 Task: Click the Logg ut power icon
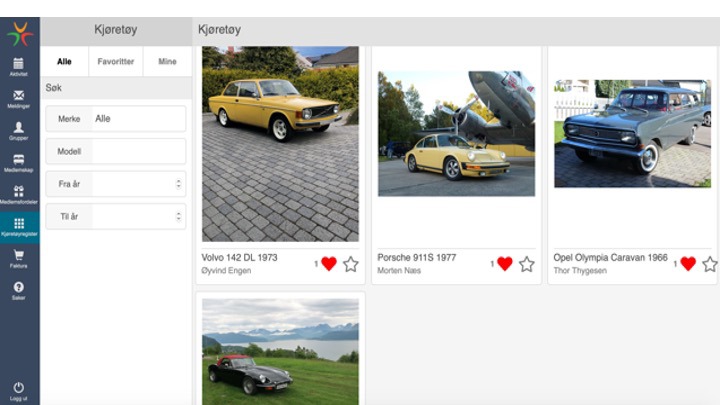(x=19, y=390)
